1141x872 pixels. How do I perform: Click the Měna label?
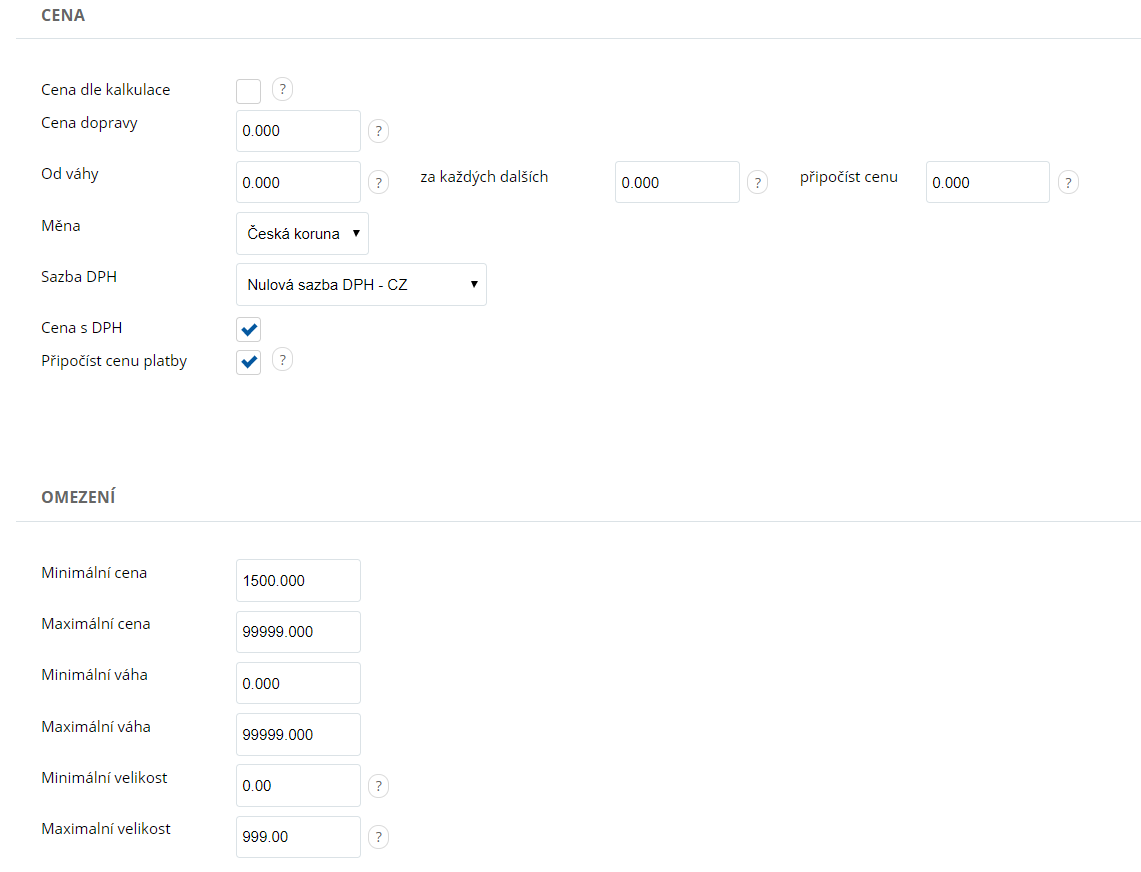coord(60,226)
